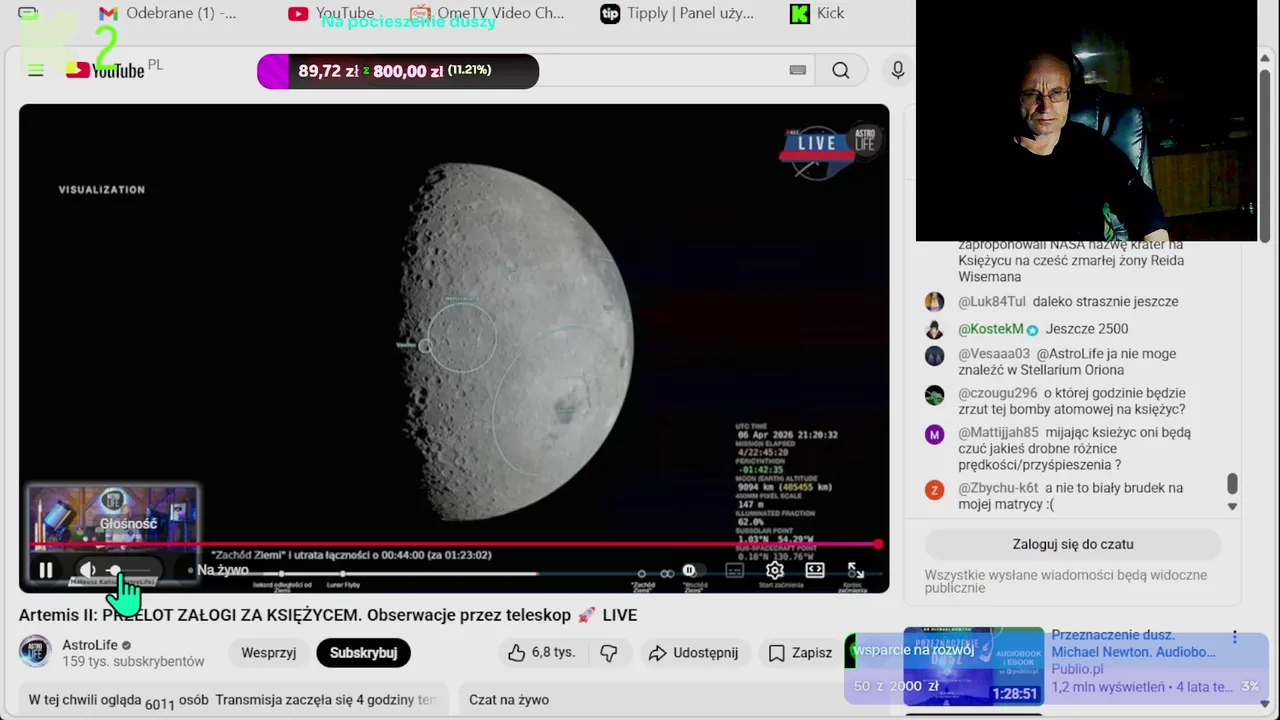Viewport: 1280px width, 720px height.
Task: Click the Subskrybuj button
Action: 363,653
